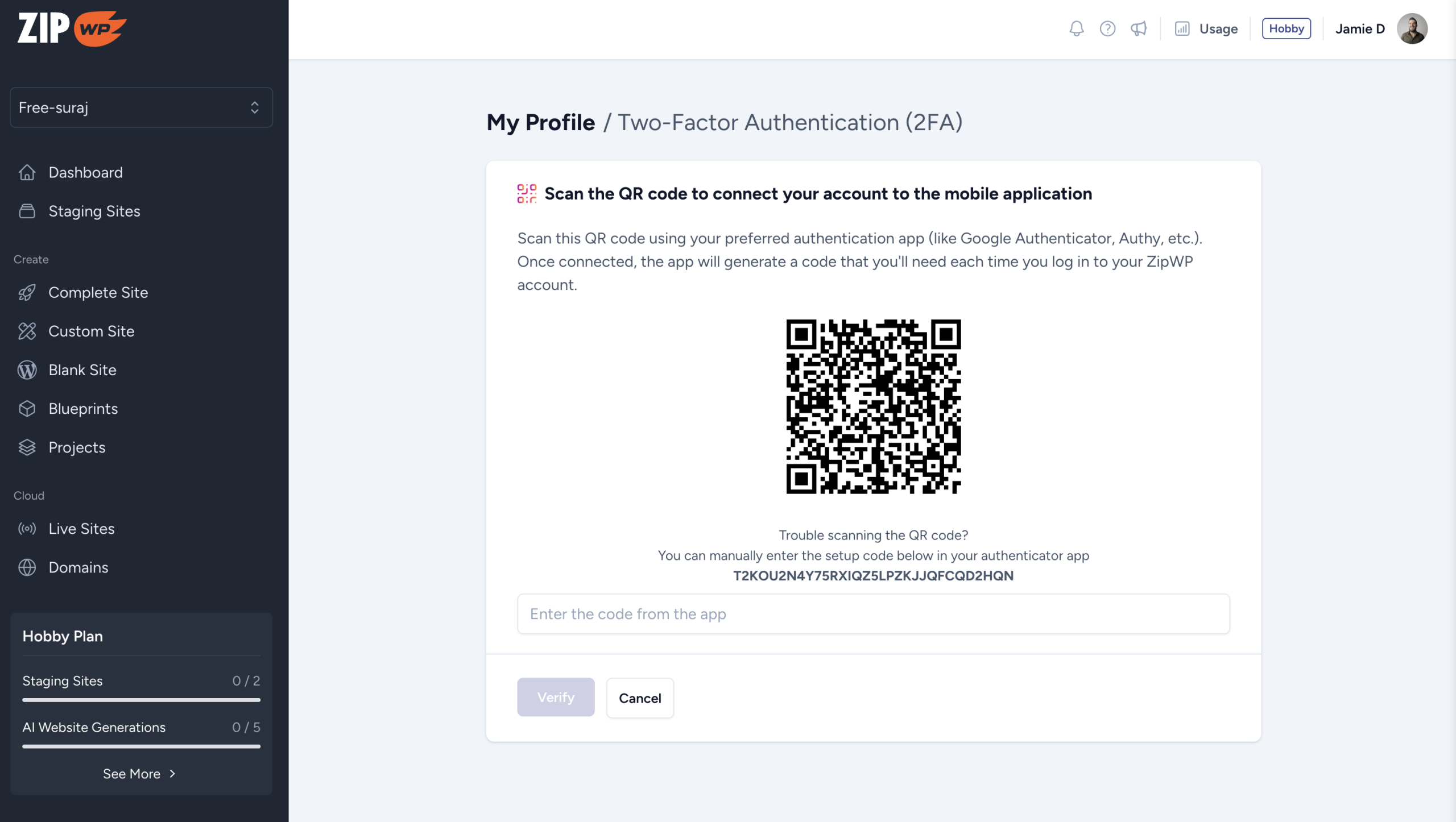This screenshot has height=822, width=1456.
Task: Click the Blueprints cube icon
Action: coord(27,409)
